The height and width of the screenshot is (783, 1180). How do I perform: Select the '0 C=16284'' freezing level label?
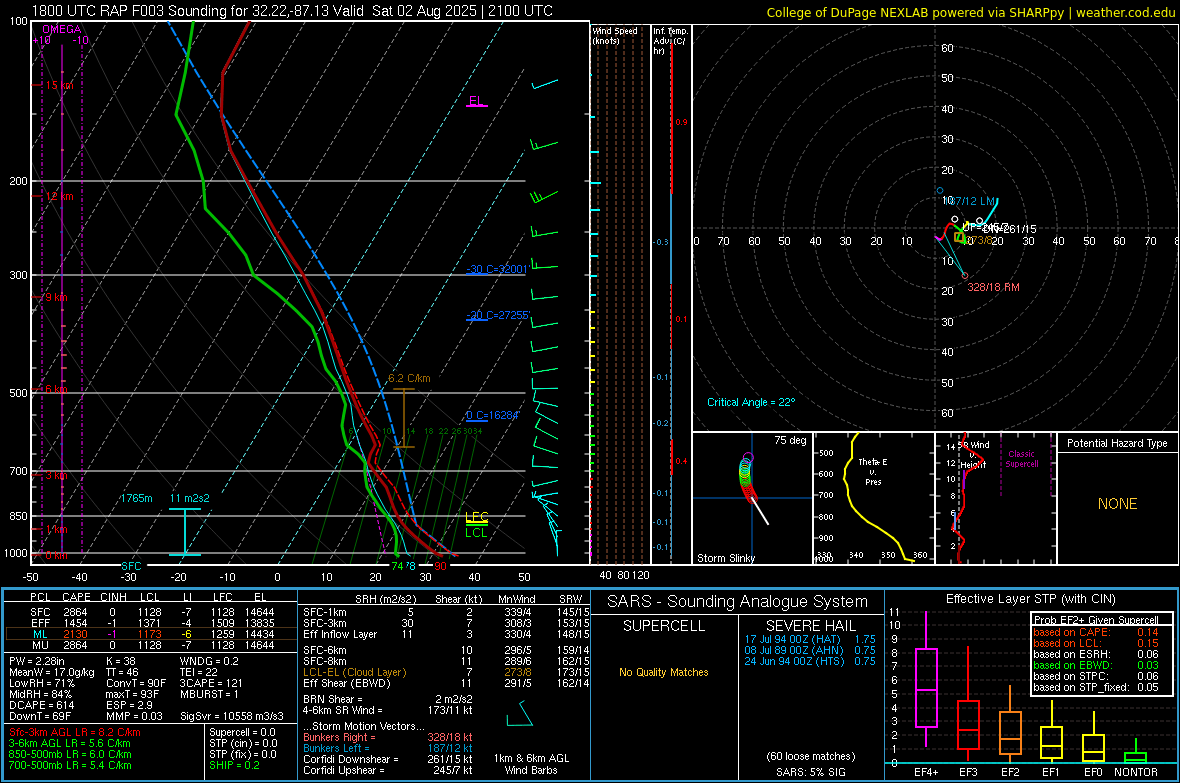click(x=492, y=416)
